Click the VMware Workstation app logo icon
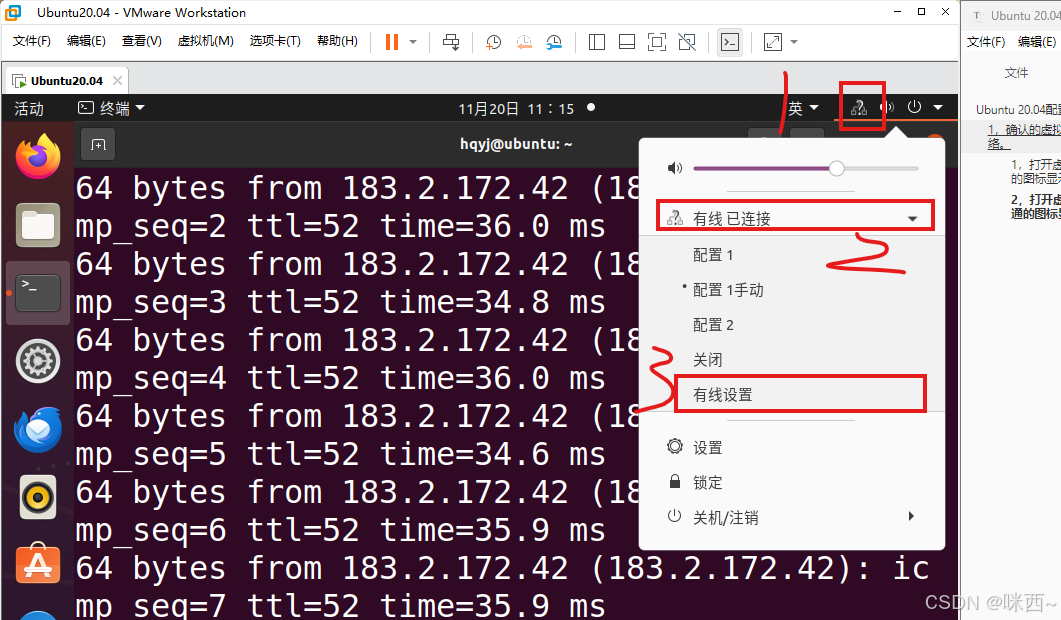Image resolution: width=1061 pixels, height=620 pixels. [x=13, y=12]
